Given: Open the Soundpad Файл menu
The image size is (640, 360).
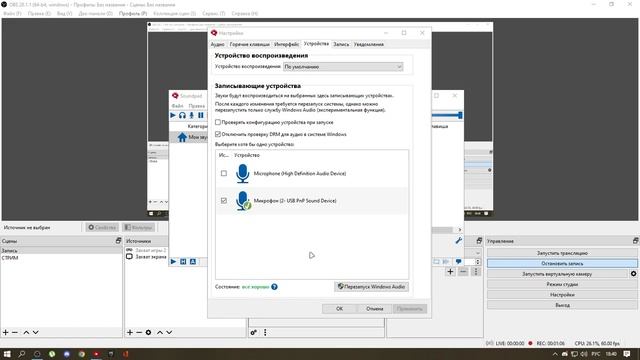Looking at the screenshot, I should click(177, 106).
